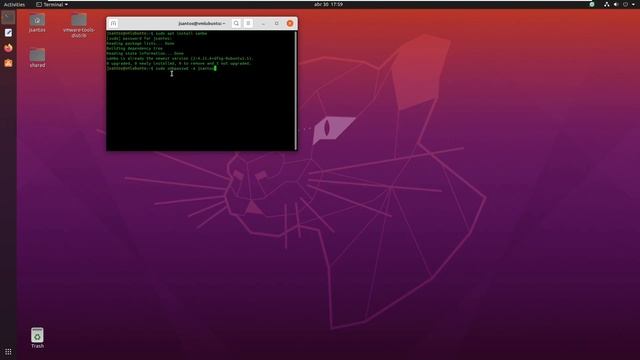Click the green tray indicator icon
The width and height of the screenshot is (640, 360).
coord(592,4)
